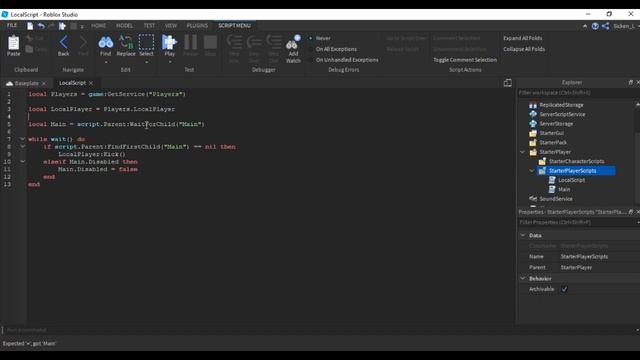Fold the while loop at line 7
The height and width of the screenshot is (360, 640).
coord(22,139)
